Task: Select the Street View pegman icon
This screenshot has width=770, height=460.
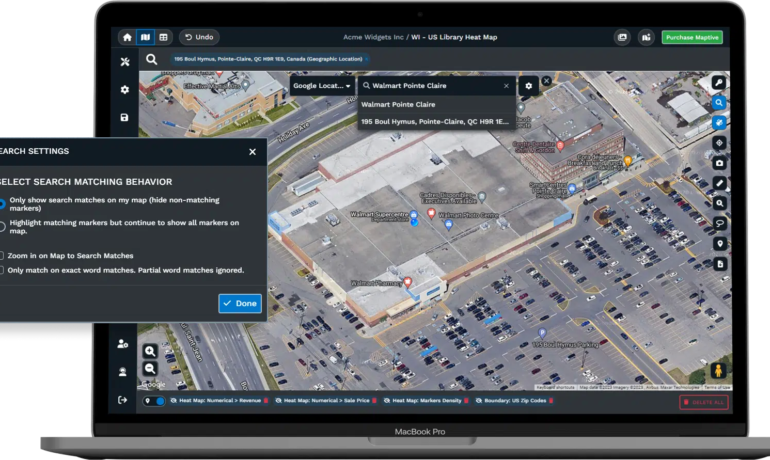Action: point(718,371)
